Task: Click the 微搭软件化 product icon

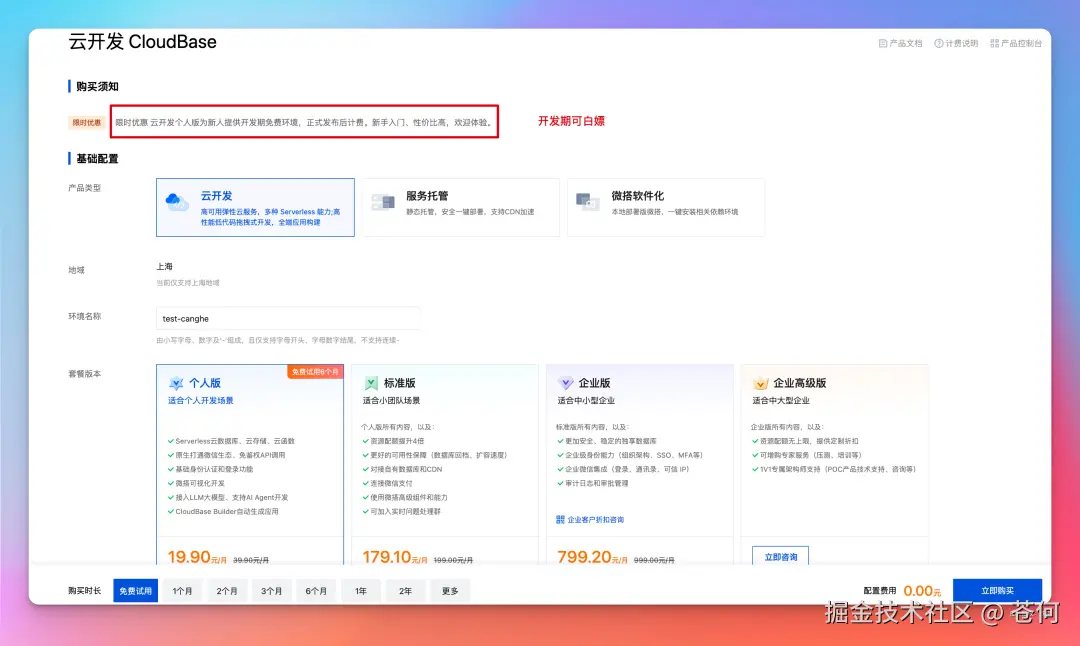Action: (x=591, y=201)
